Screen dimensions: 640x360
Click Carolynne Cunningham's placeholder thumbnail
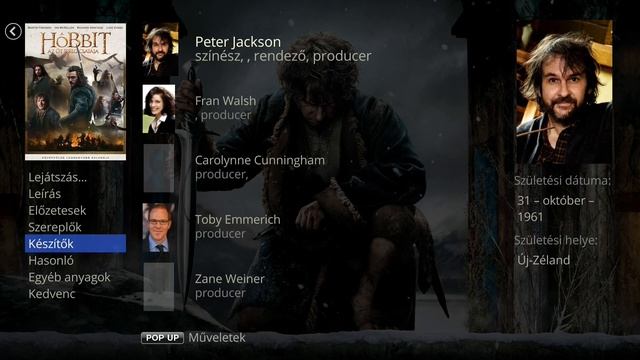point(159,168)
